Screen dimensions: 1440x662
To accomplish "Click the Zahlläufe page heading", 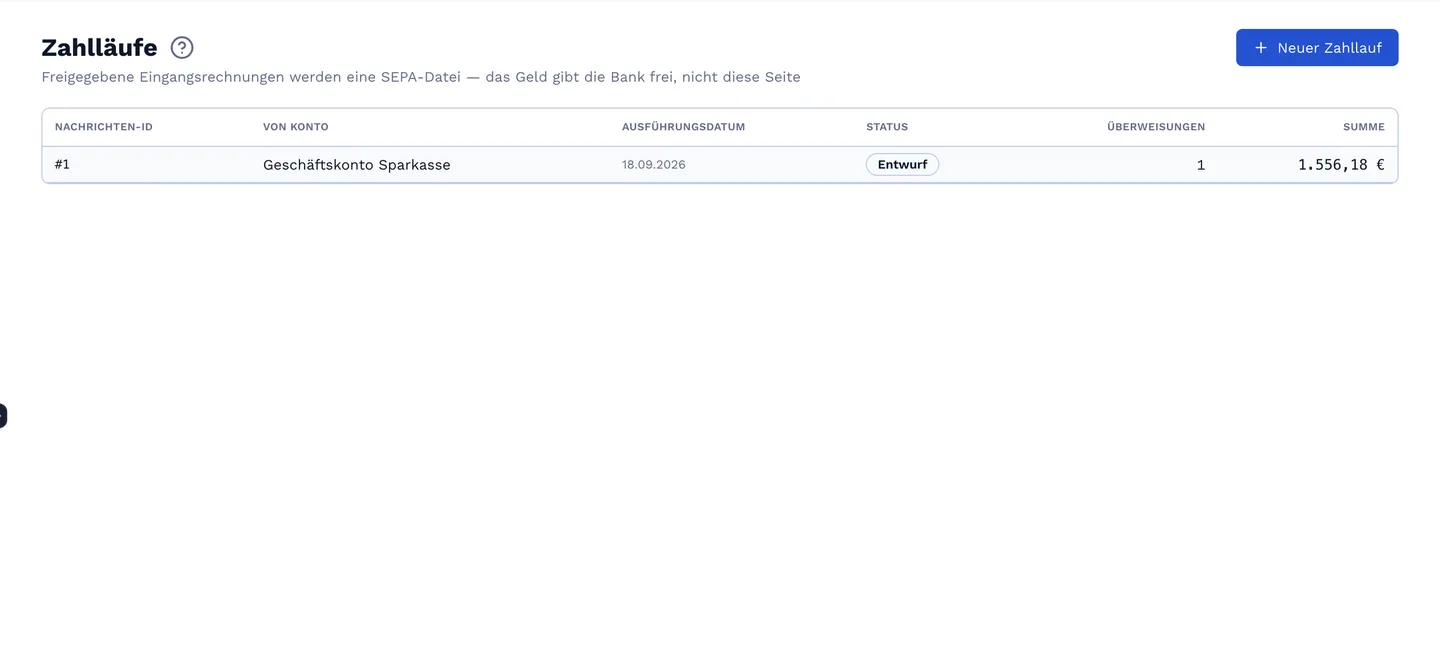I will 99,47.
